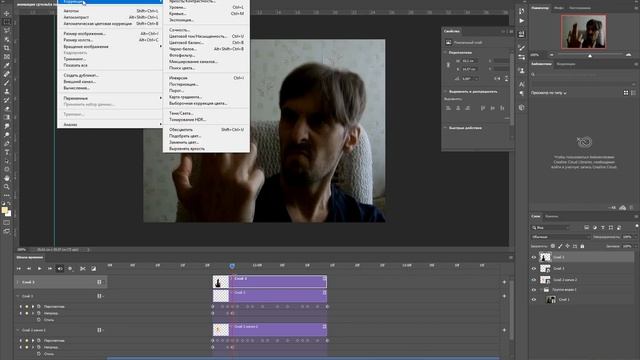Toggle the layer filter on/off switch

(636, 227)
